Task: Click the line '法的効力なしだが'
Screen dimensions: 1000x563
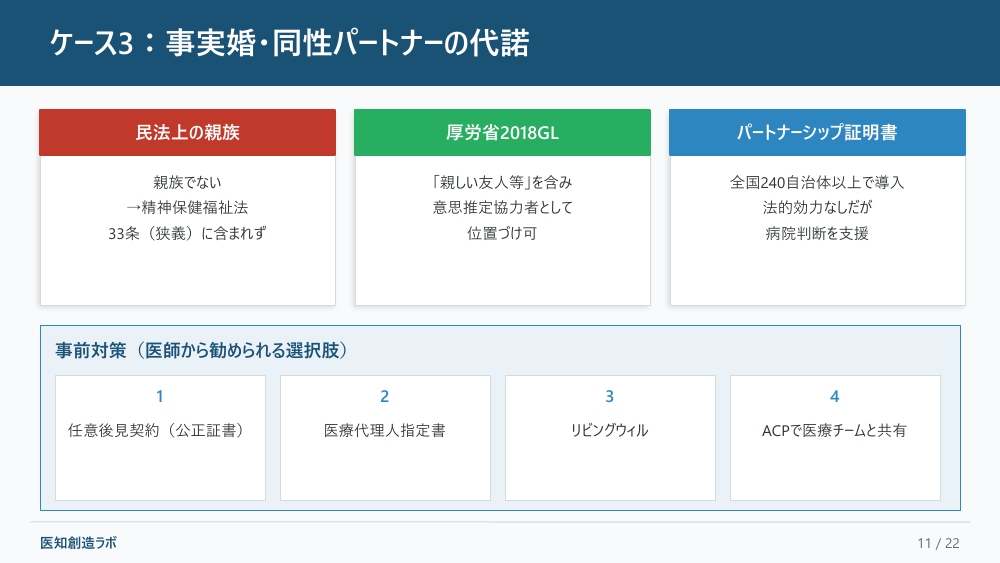Action: [817, 208]
